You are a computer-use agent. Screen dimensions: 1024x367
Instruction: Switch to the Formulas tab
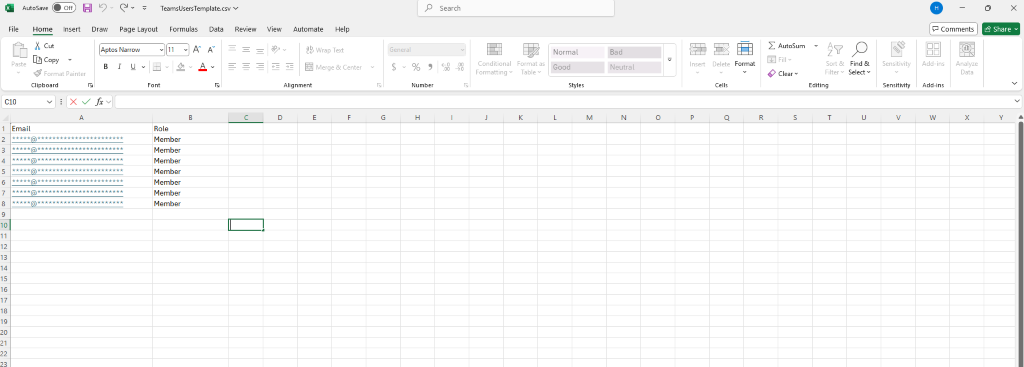pyautogui.click(x=184, y=29)
